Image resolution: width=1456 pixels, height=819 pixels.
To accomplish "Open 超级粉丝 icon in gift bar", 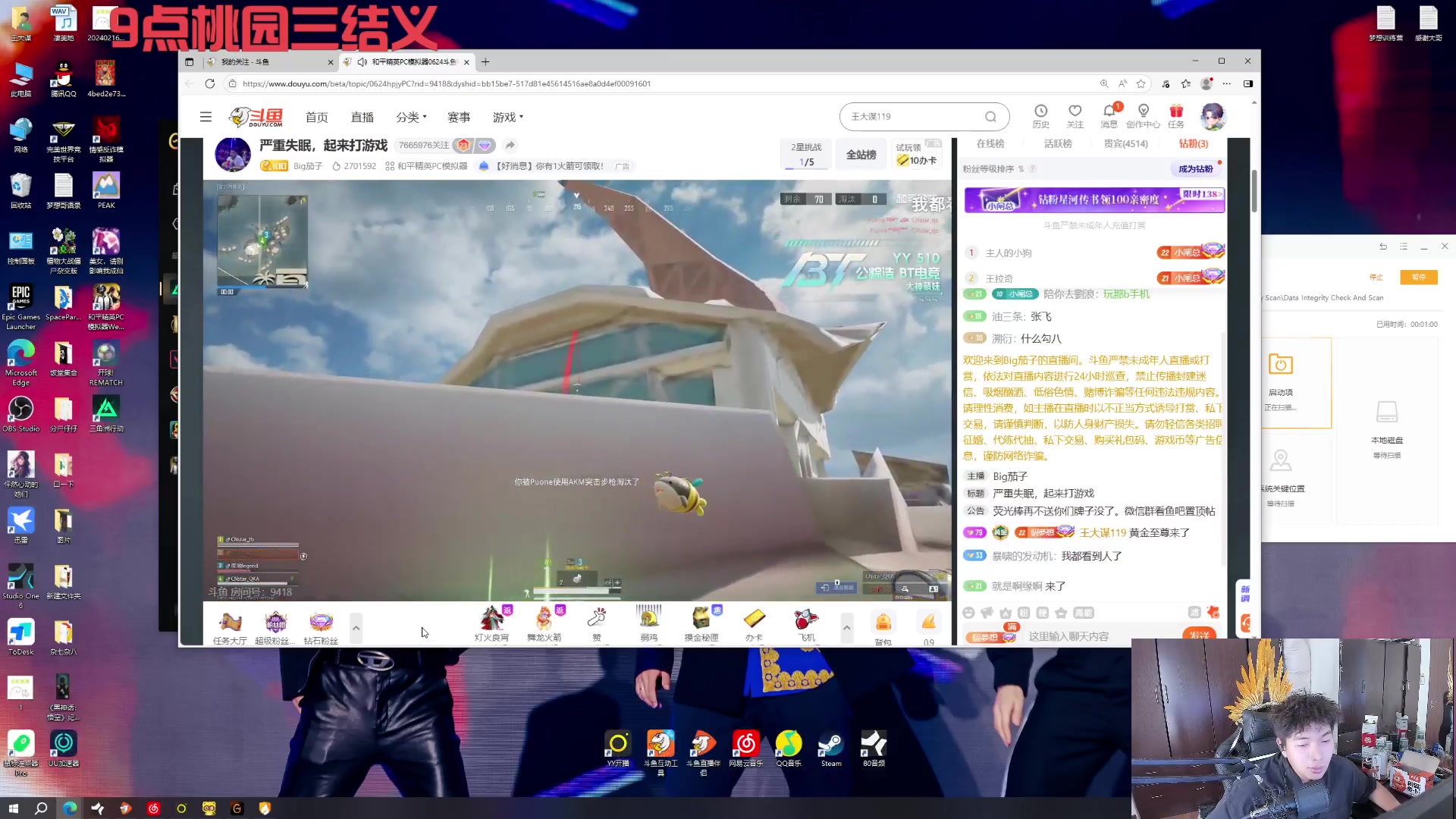I will [x=275, y=627].
